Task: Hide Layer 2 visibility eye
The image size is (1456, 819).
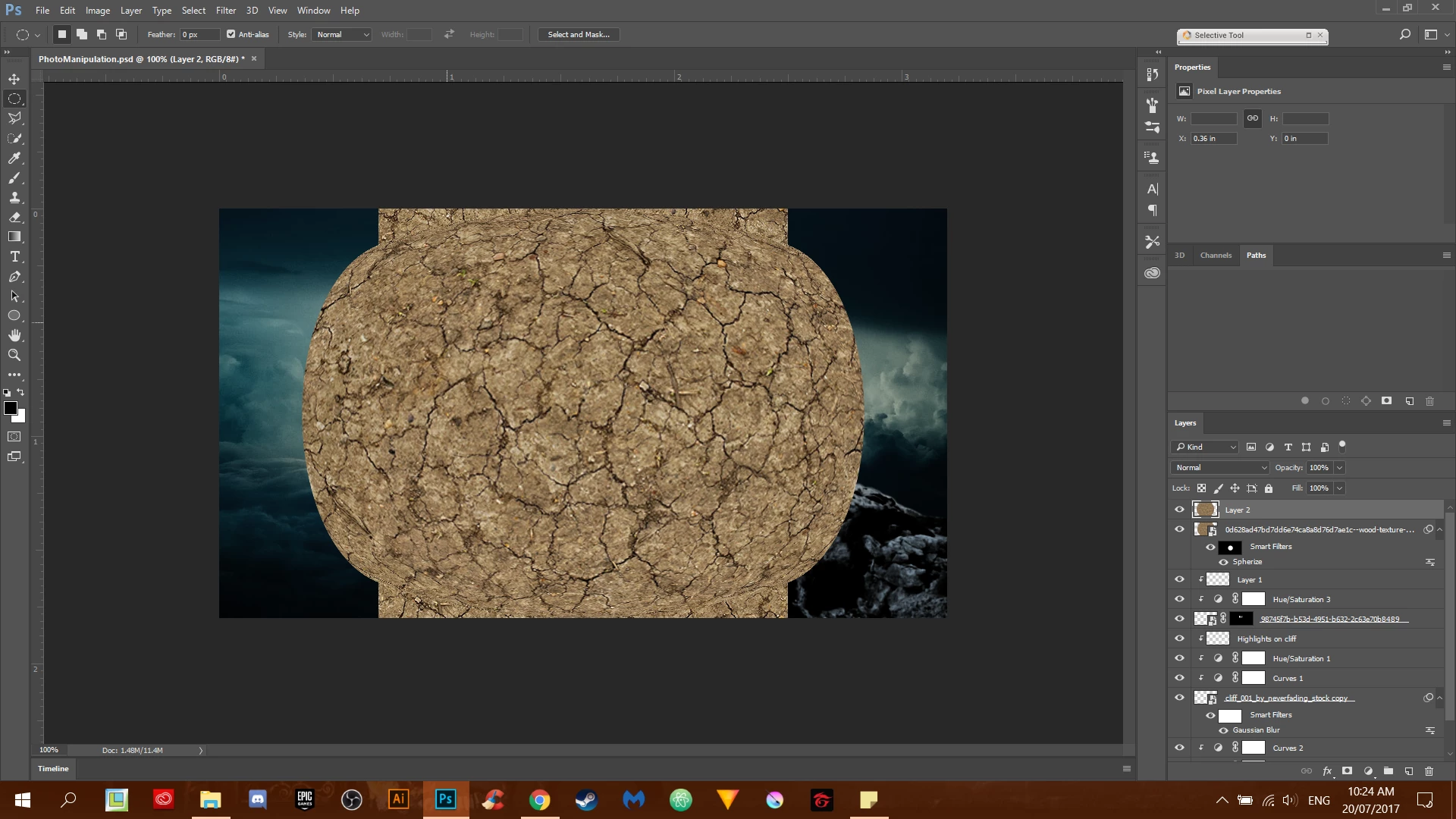Action: (x=1179, y=510)
